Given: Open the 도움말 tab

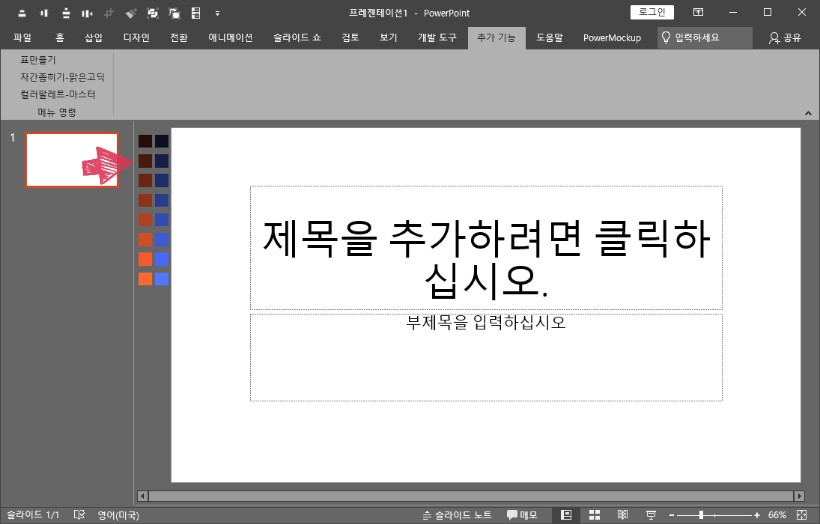Looking at the screenshot, I should coord(550,38).
